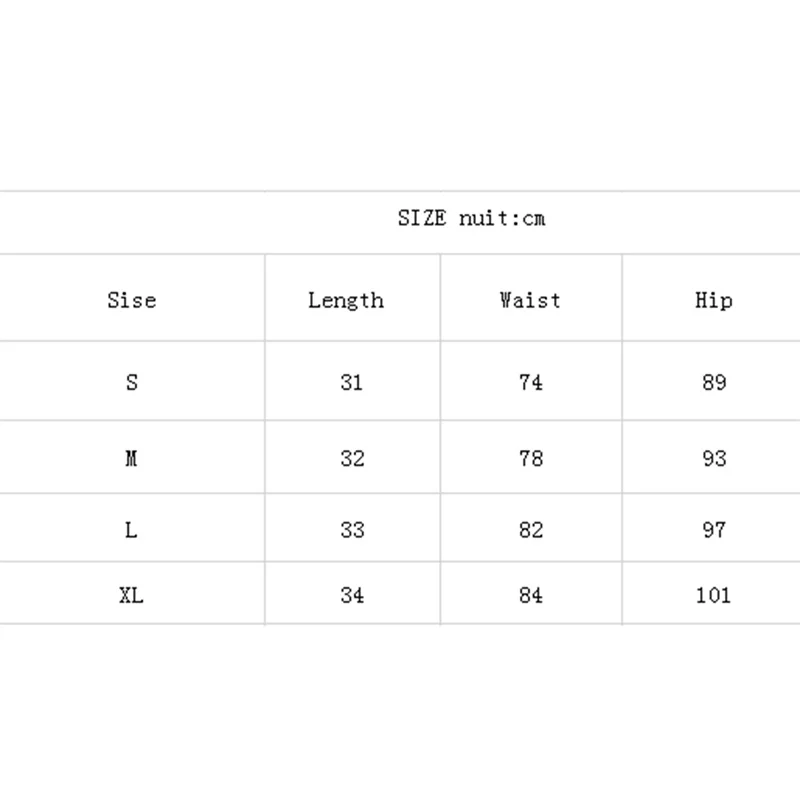Select the size L row label

[x=132, y=530]
